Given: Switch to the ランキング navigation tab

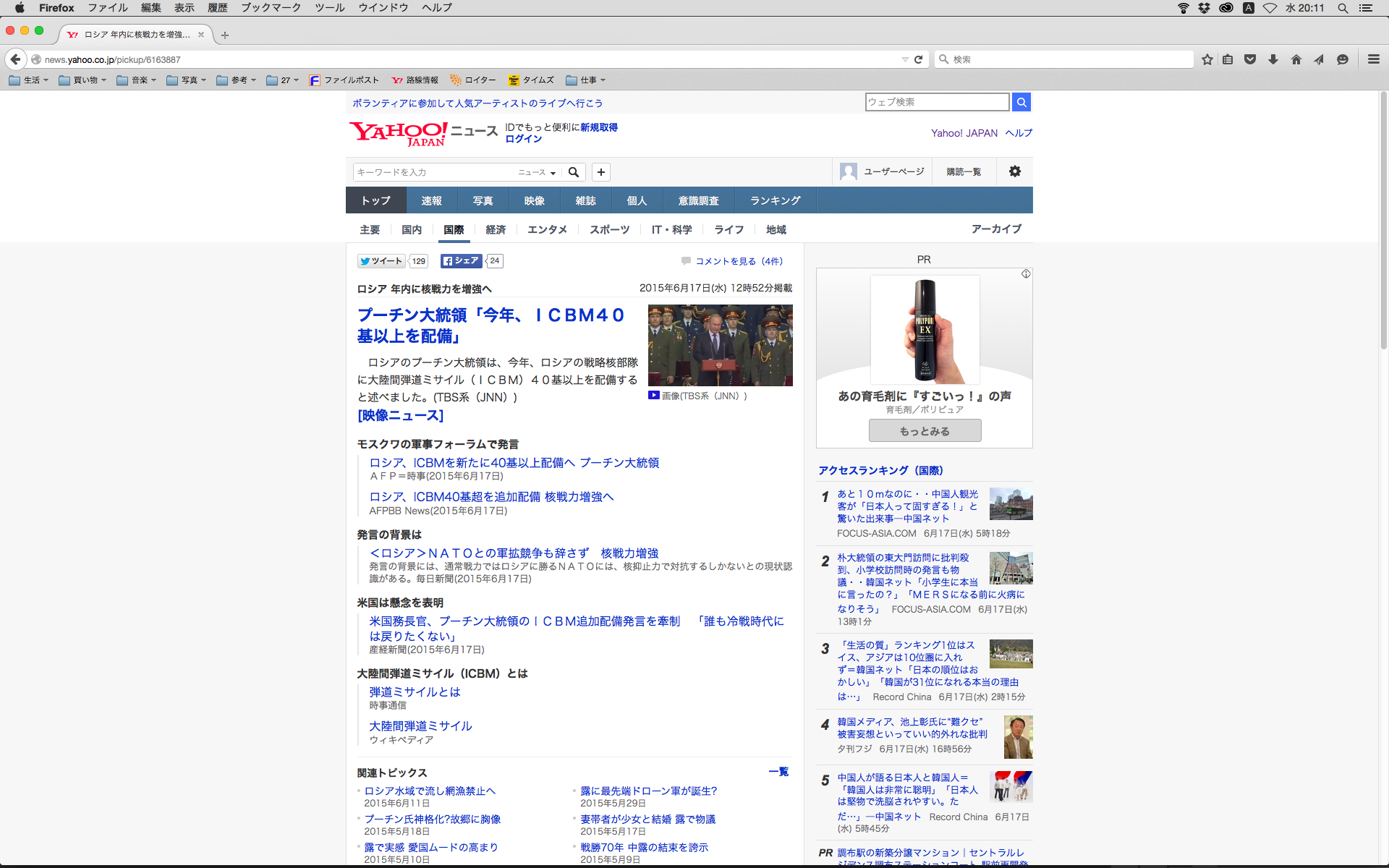Looking at the screenshot, I should [775, 200].
